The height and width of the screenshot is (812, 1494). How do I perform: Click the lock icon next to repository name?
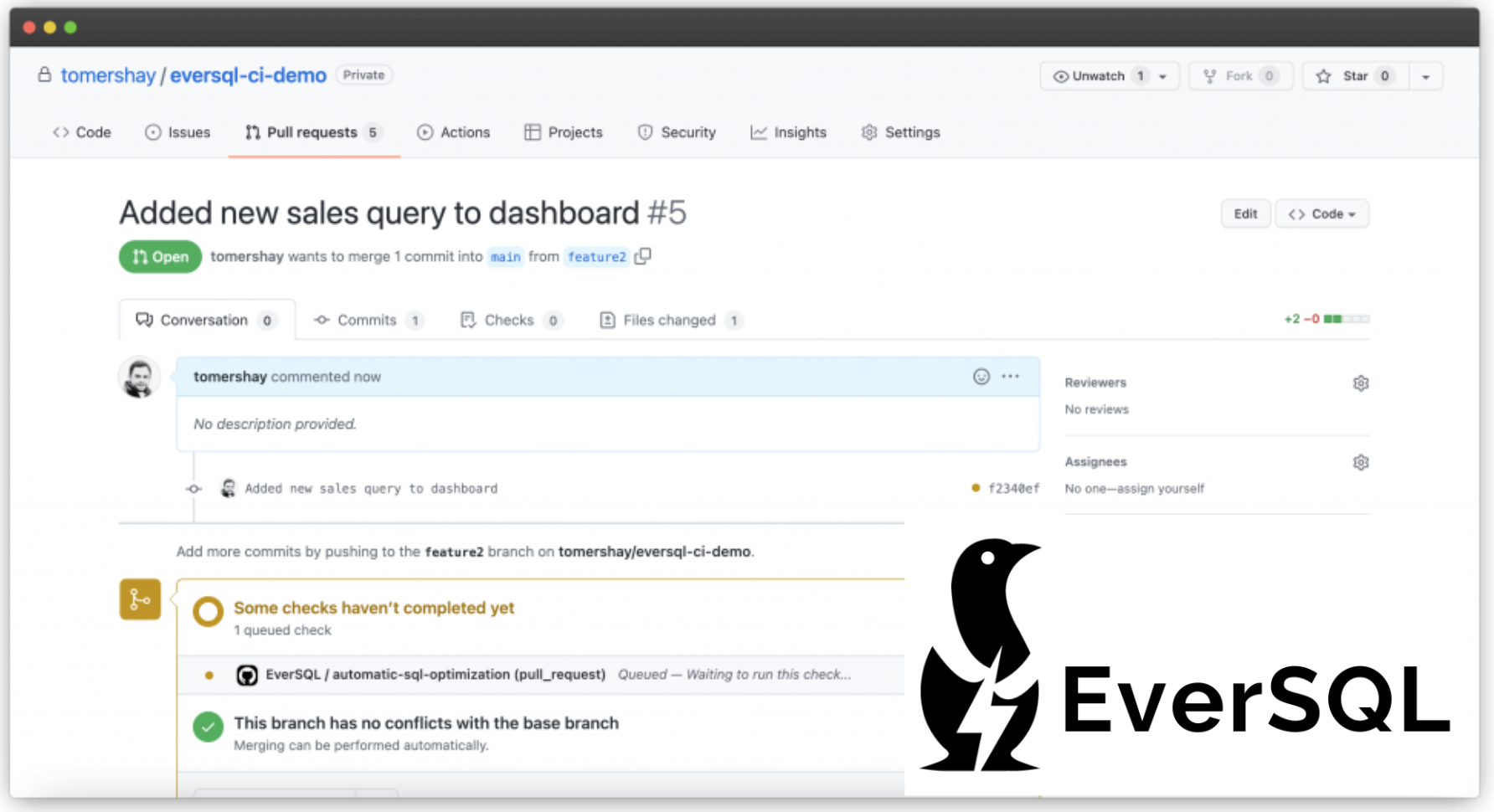[x=44, y=75]
